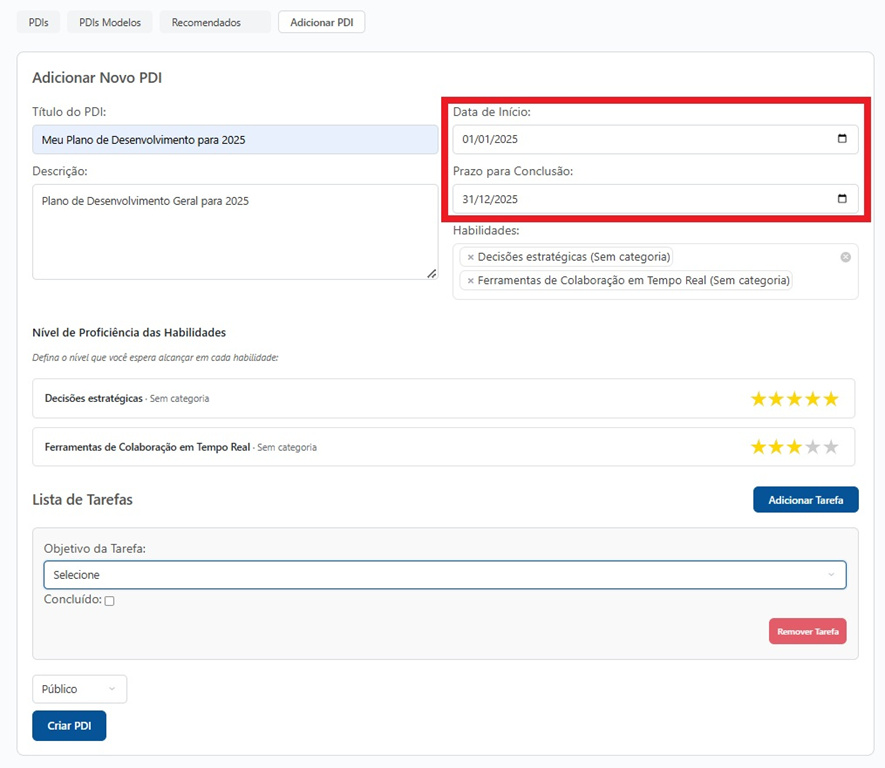The image size is (885, 768).
Task: Open calendar picker for Data de Início
Action: (842, 139)
